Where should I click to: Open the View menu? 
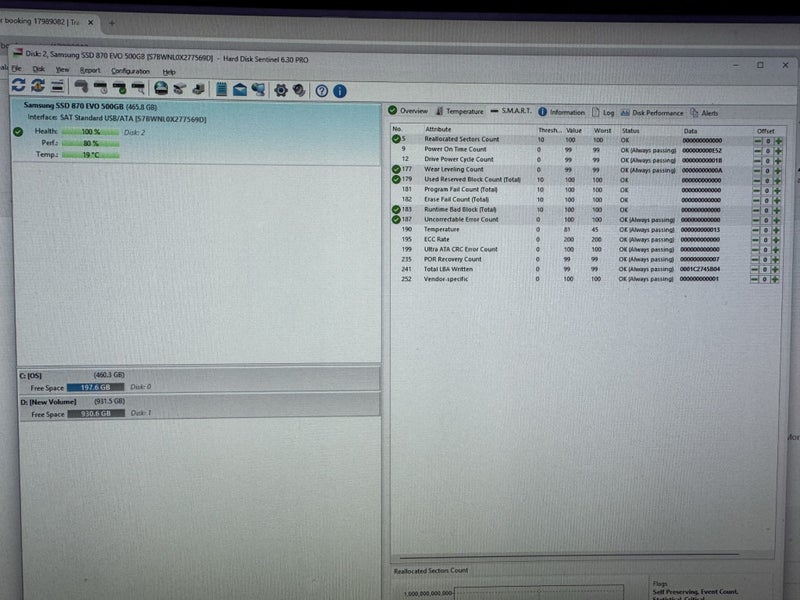pyautogui.click(x=62, y=69)
